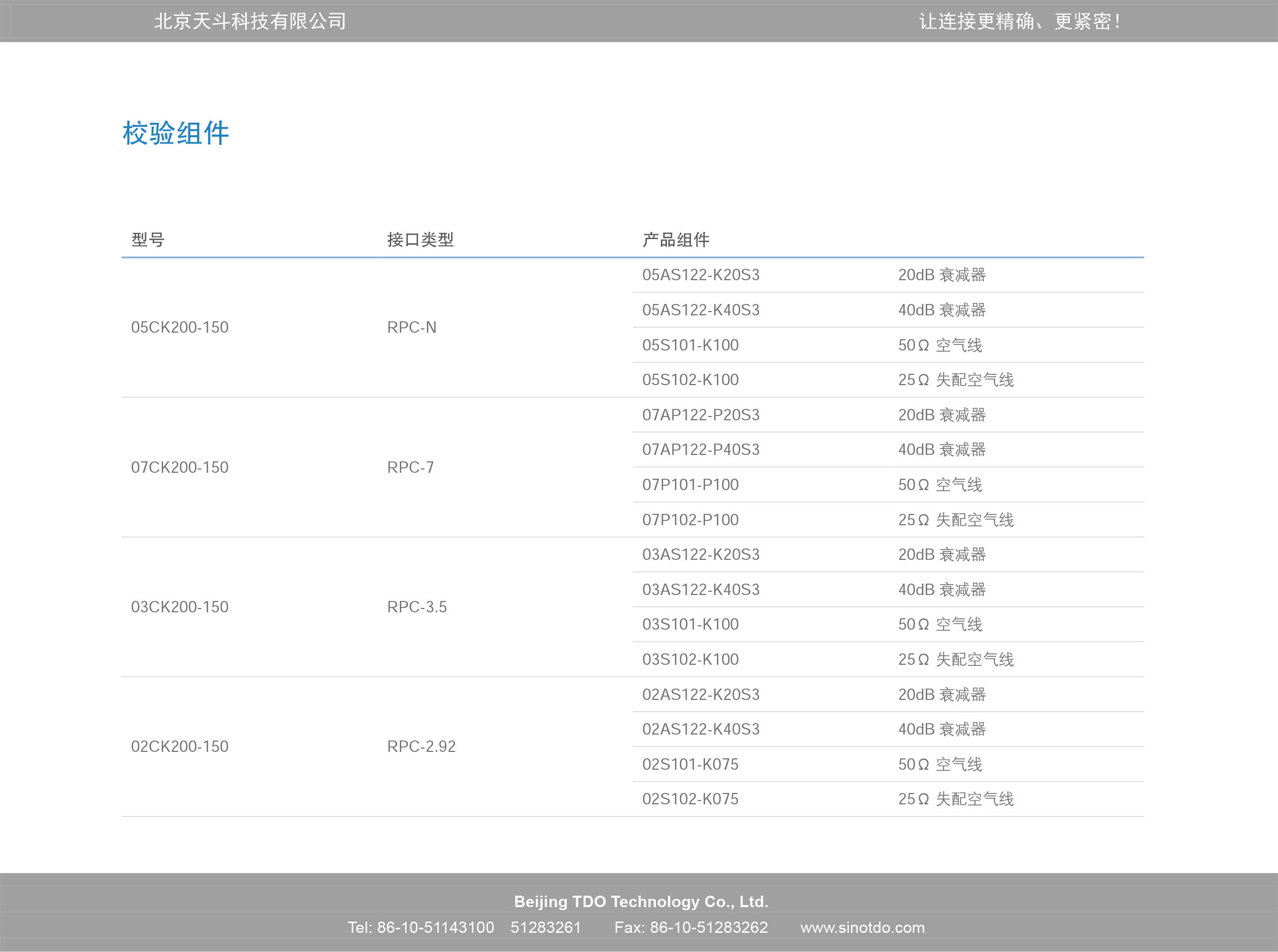Click 40dB 衰减器 in 02AS122-K40S3 row
Viewport: 1278px width, 952px height.
pyautogui.click(x=942, y=729)
